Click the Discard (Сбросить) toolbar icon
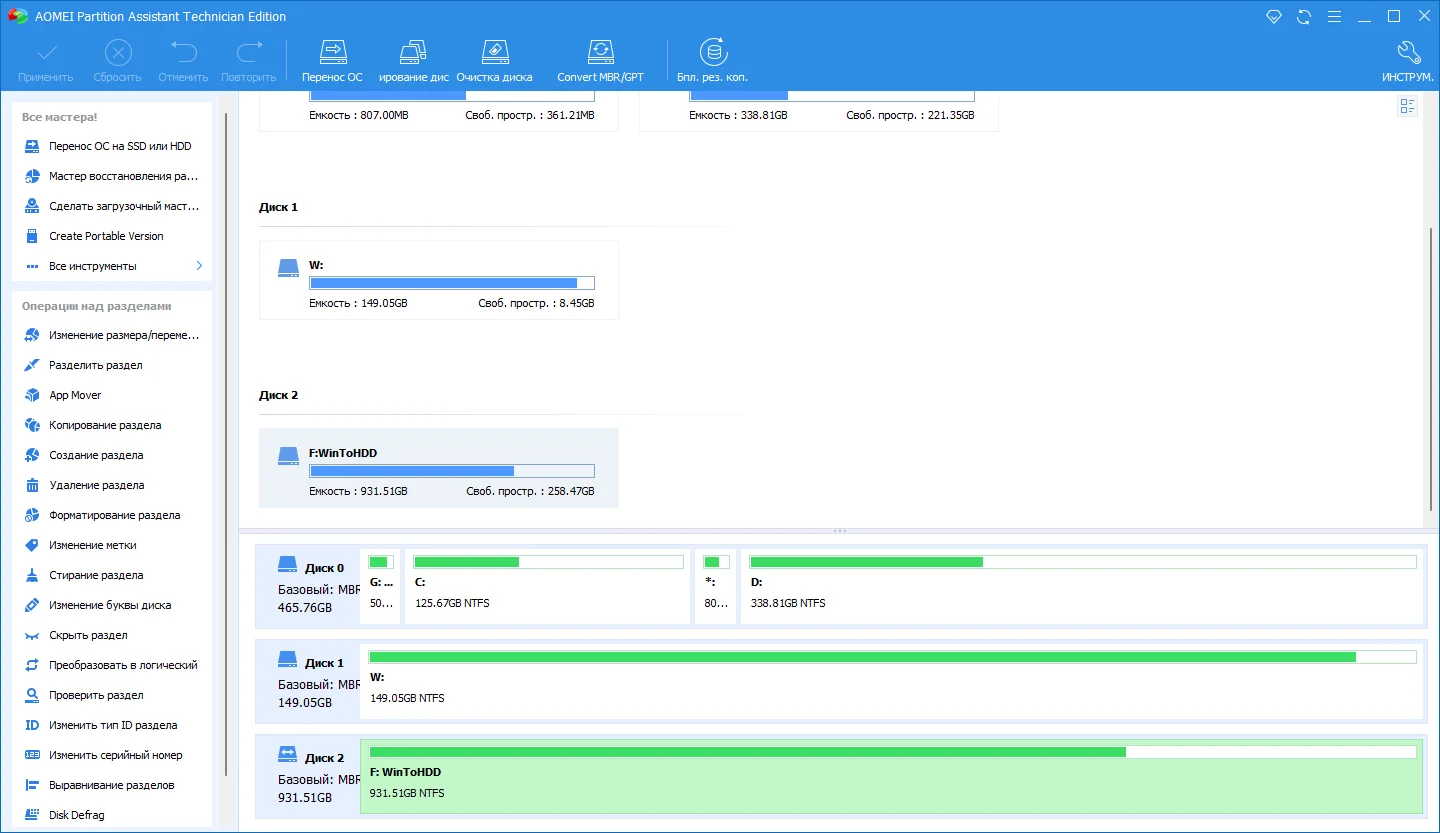 point(117,62)
